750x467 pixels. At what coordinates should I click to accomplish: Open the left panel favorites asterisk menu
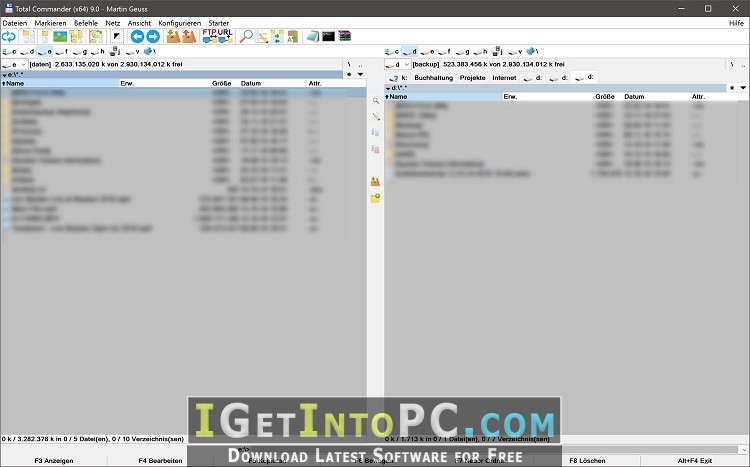(x=349, y=74)
